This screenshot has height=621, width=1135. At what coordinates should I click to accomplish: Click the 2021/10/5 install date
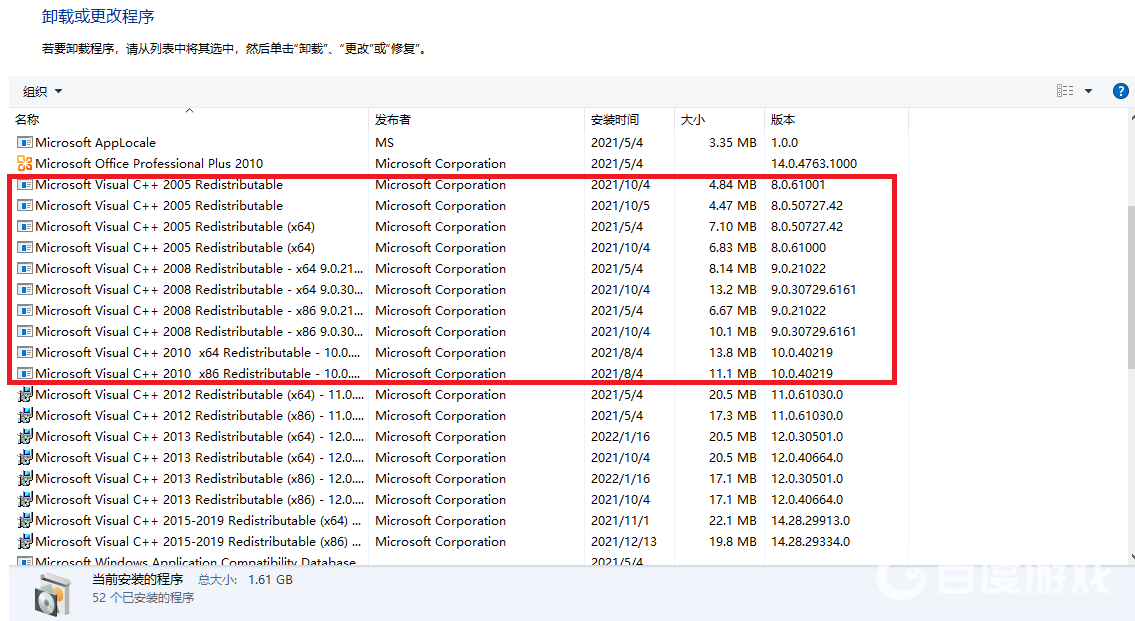(620, 206)
